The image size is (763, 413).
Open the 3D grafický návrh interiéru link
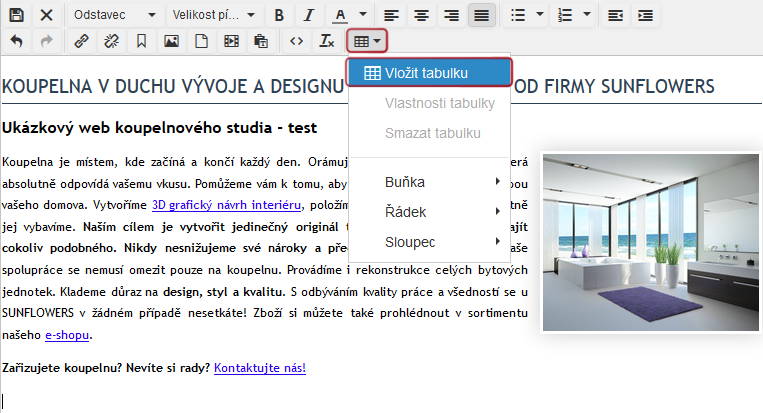(226, 205)
